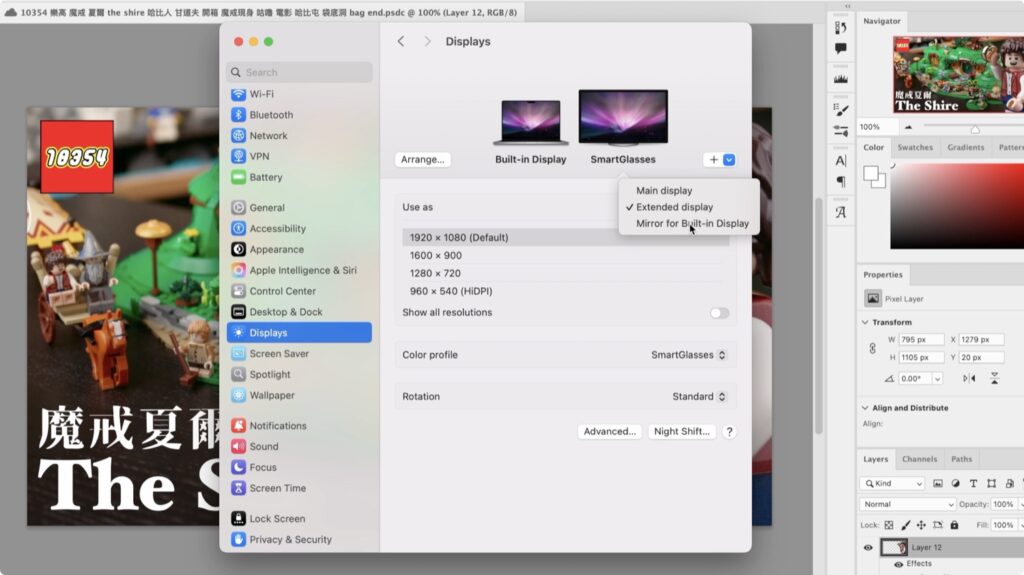
Task: Click the question mark help button
Action: [x=729, y=431]
